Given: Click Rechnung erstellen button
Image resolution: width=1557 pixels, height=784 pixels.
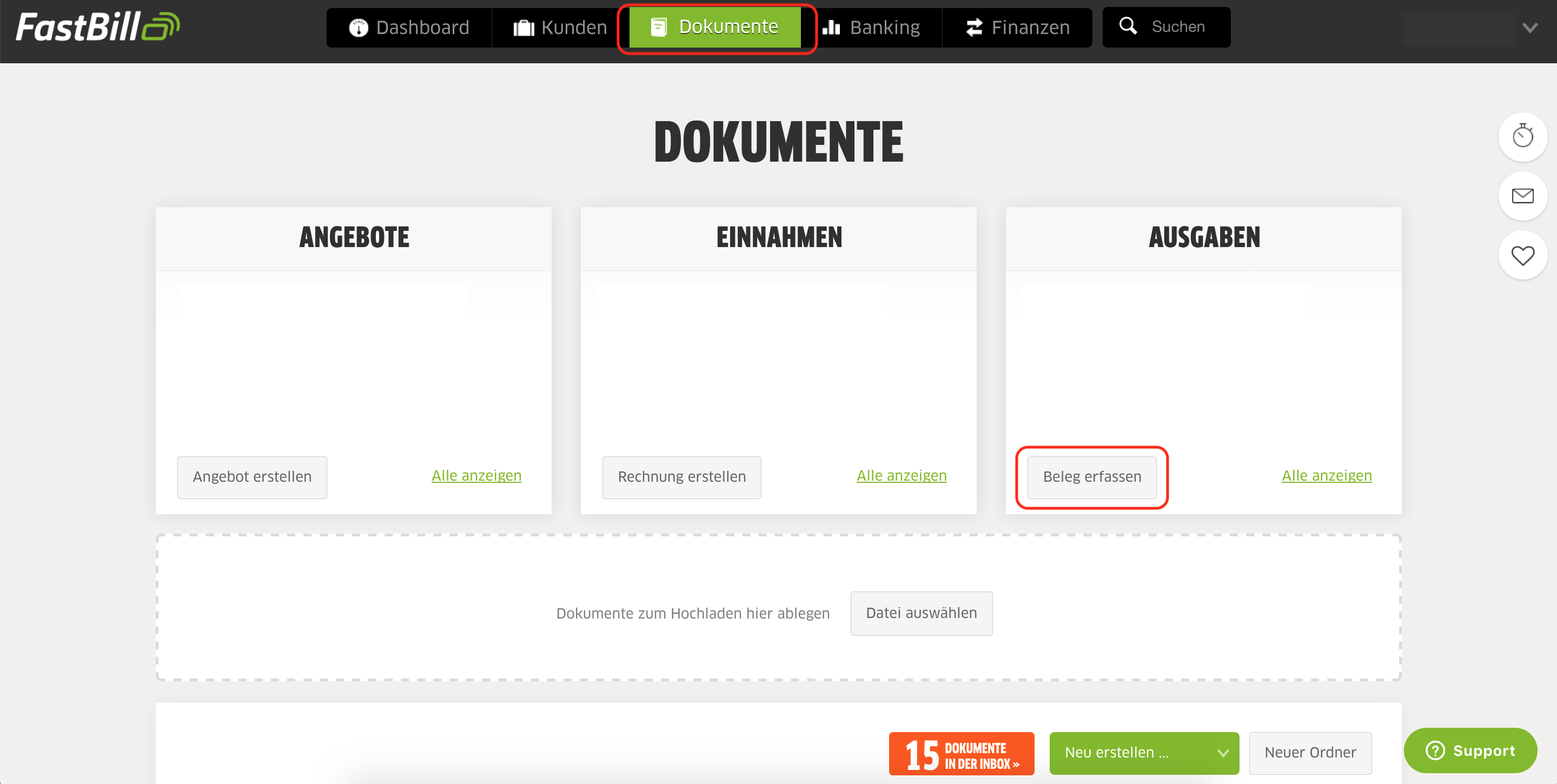Looking at the screenshot, I should pyautogui.click(x=681, y=477).
